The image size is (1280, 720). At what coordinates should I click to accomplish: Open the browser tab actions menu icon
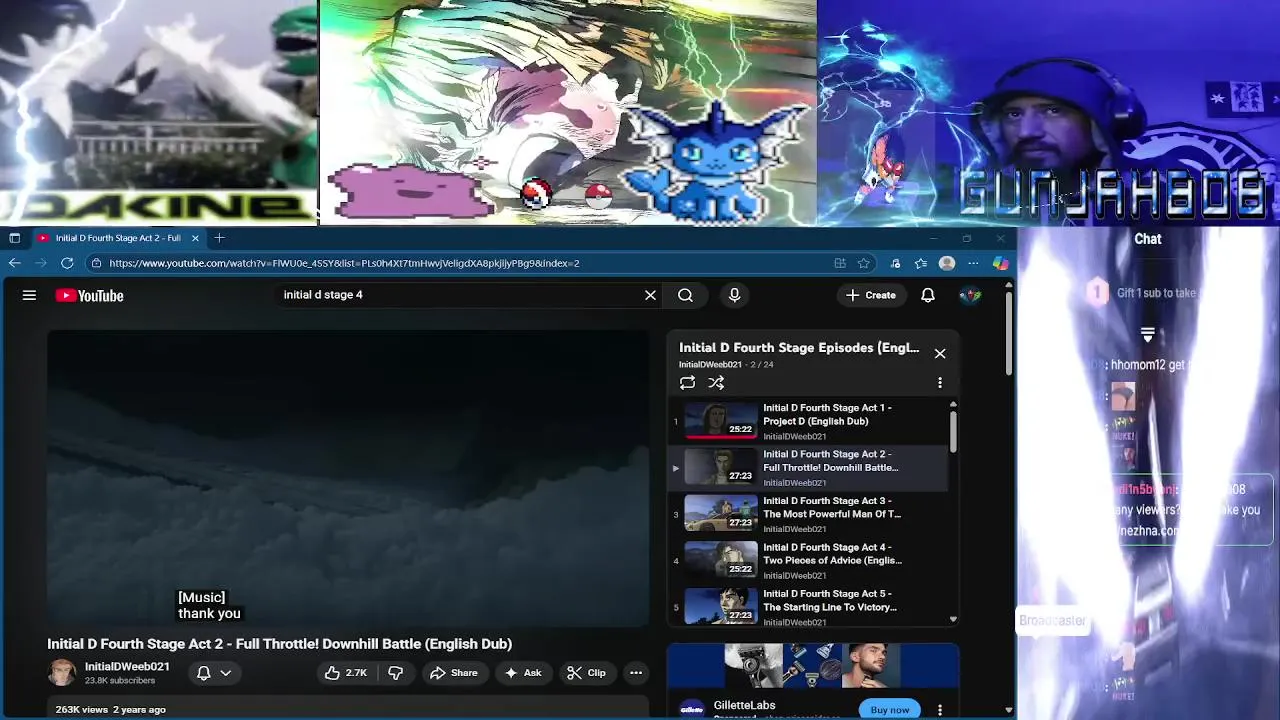tap(14, 238)
